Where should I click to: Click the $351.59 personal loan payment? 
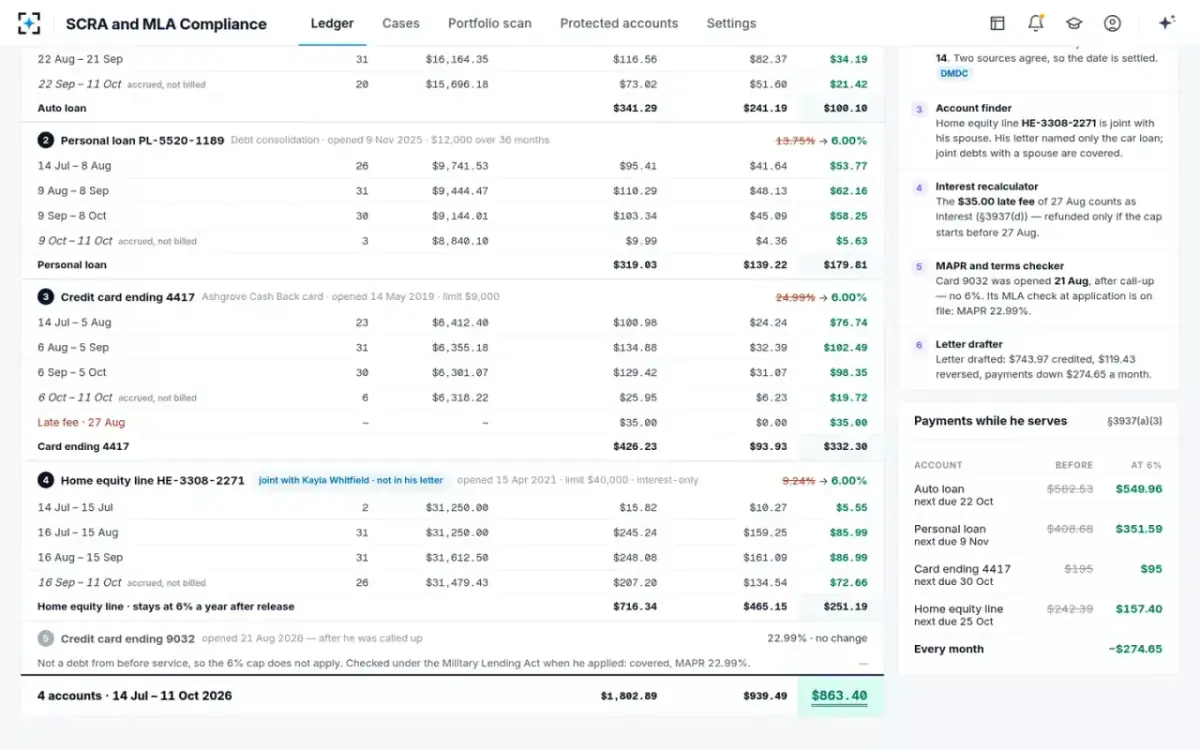[1137, 529]
